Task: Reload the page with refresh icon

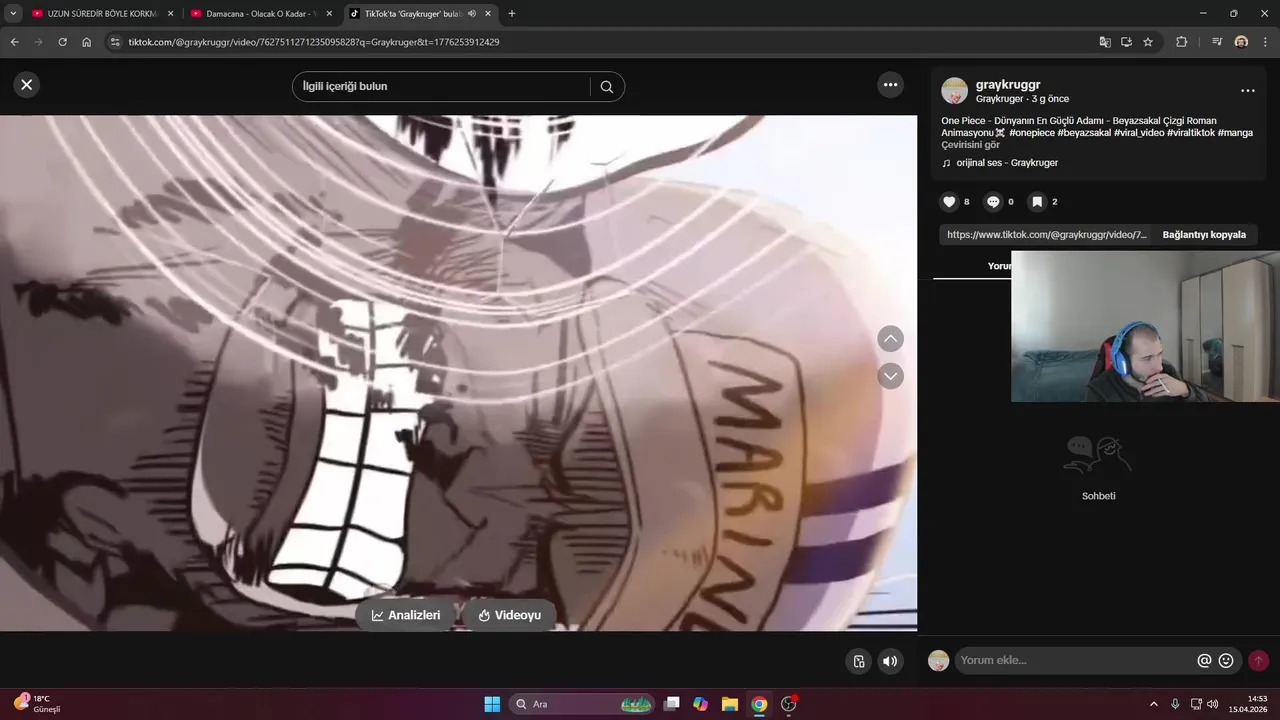Action: [x=62, y=42]
